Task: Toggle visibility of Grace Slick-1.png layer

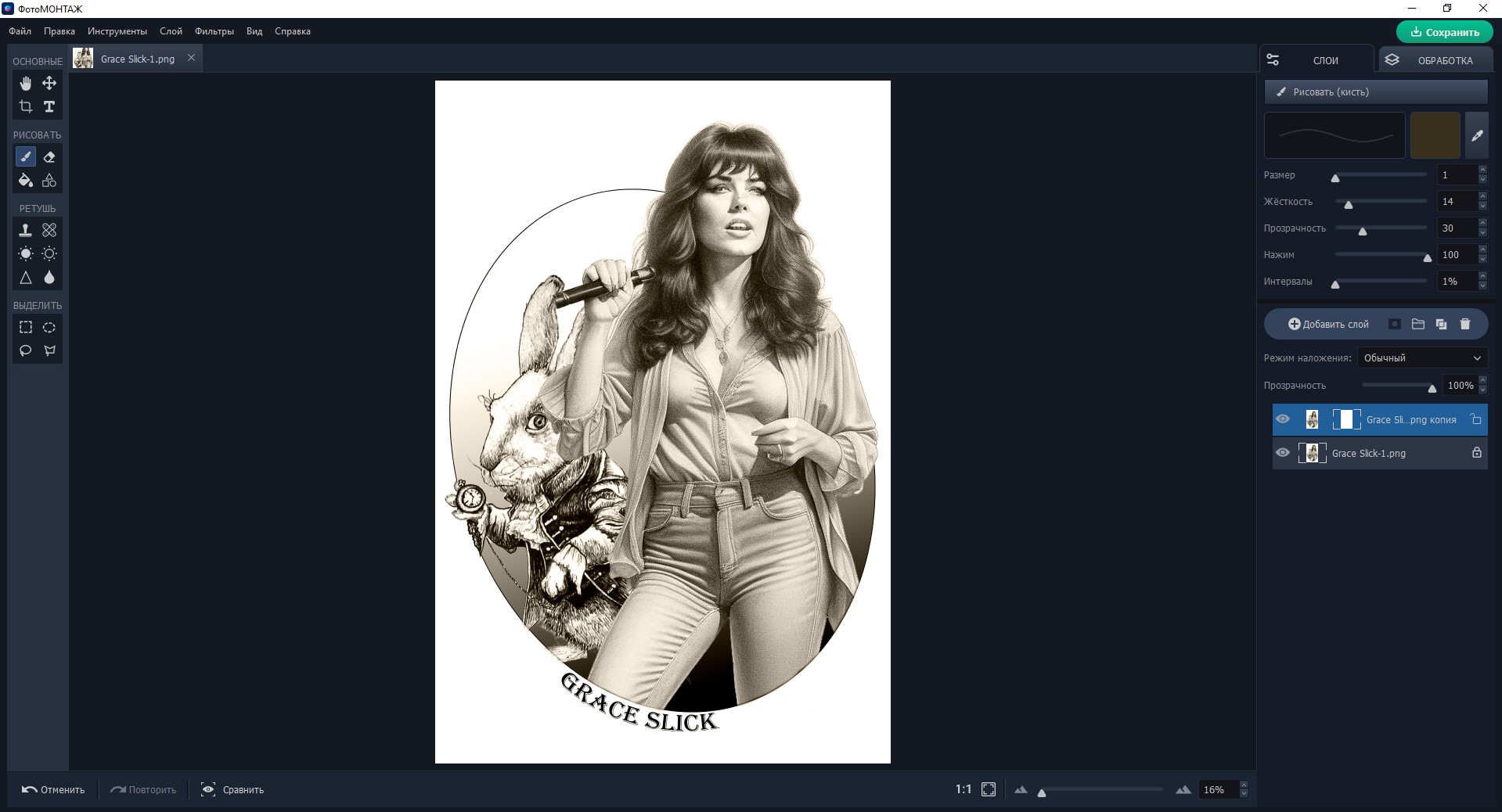Action: coord(1283,453)
